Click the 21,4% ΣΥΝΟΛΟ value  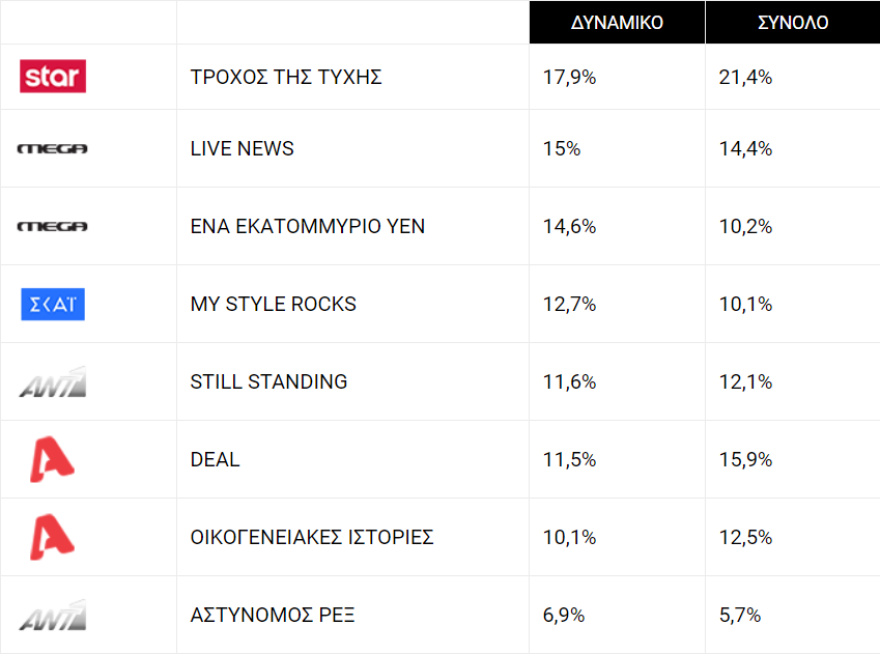click(746, 77)
